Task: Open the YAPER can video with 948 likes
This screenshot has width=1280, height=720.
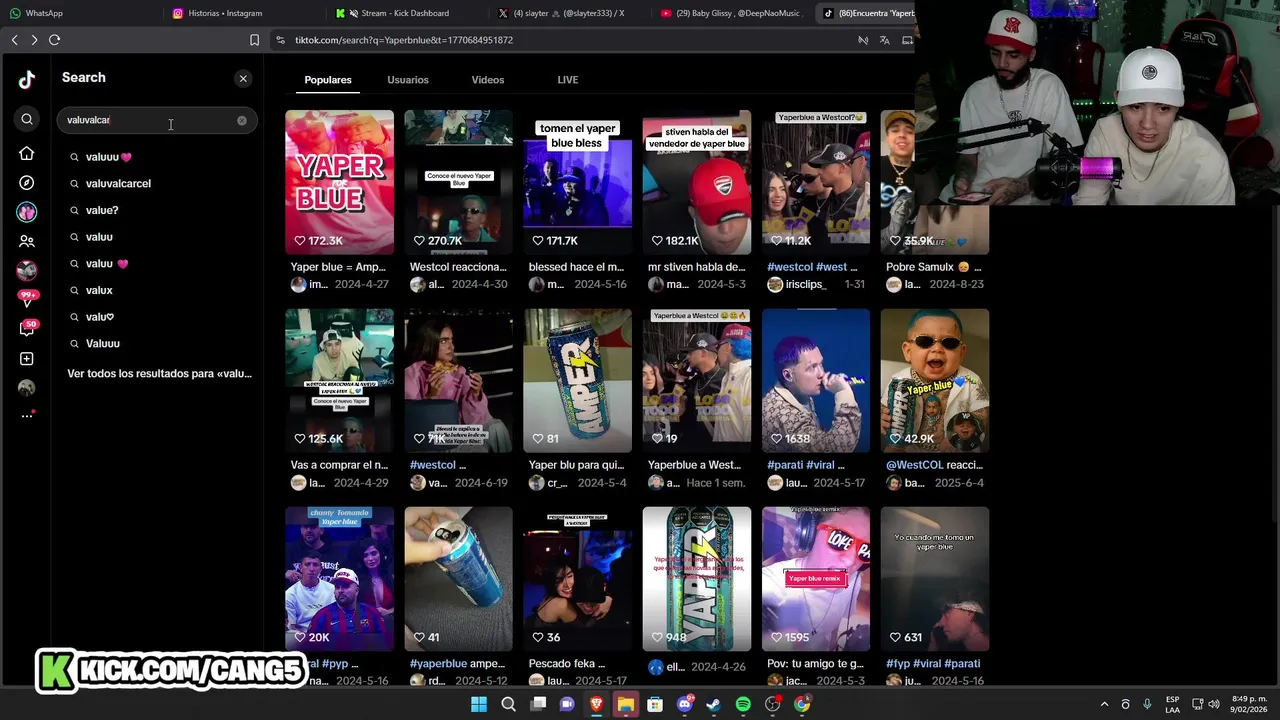Action: point(696,579)
